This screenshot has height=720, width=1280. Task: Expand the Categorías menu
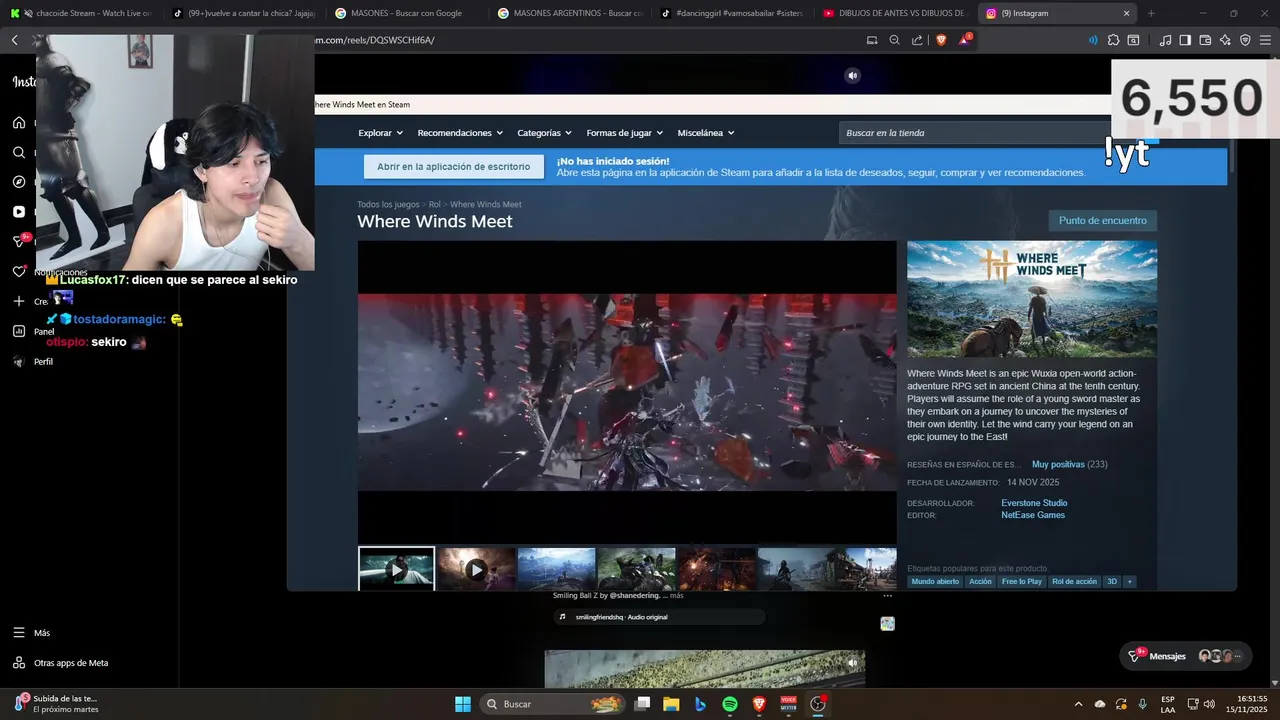click(x=544, y=133)
